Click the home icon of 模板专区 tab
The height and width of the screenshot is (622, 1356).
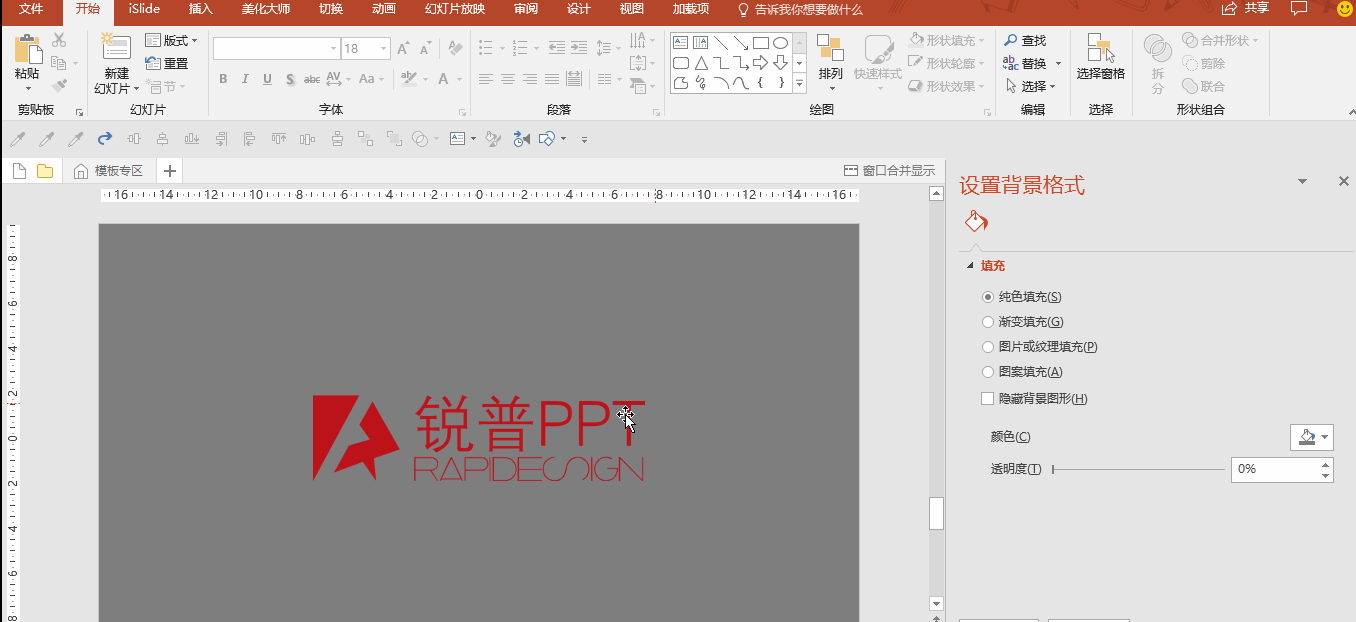(81, 171)
